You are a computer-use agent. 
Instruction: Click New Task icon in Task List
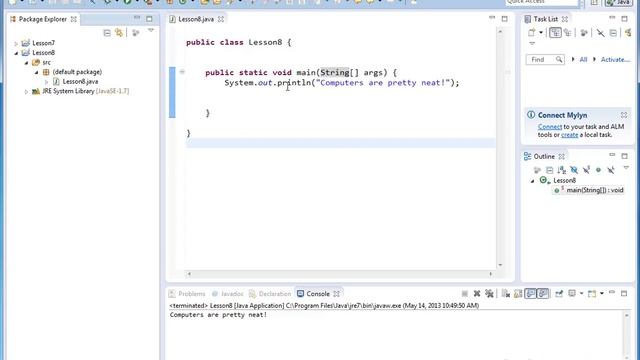531,33
